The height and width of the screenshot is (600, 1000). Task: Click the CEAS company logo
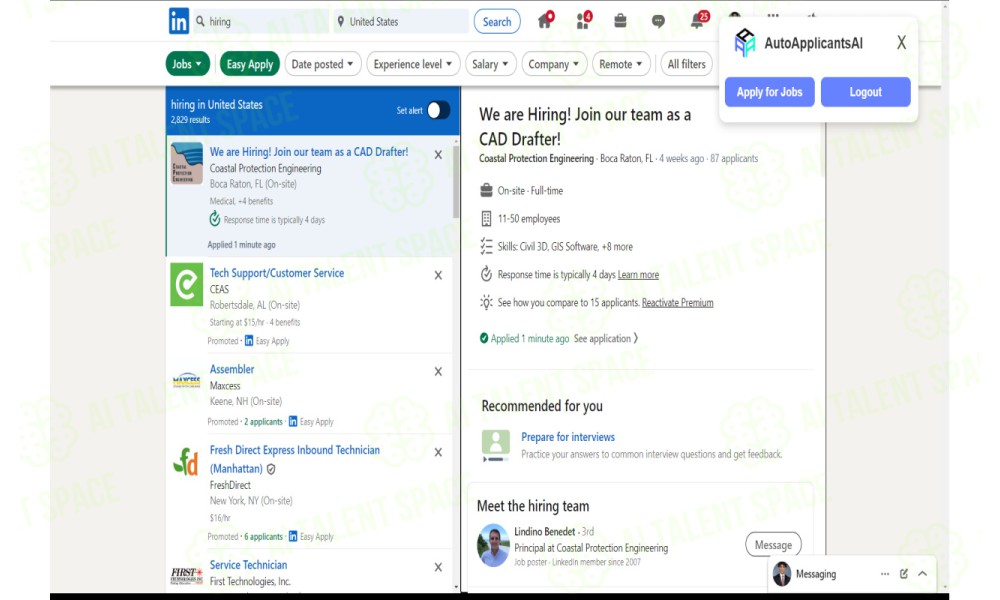187,284
